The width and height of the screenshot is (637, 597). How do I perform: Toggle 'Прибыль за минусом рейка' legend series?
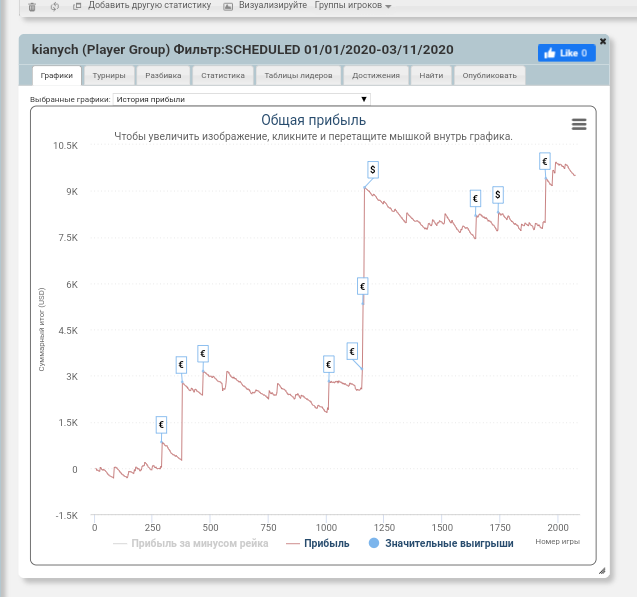point(191,543)
